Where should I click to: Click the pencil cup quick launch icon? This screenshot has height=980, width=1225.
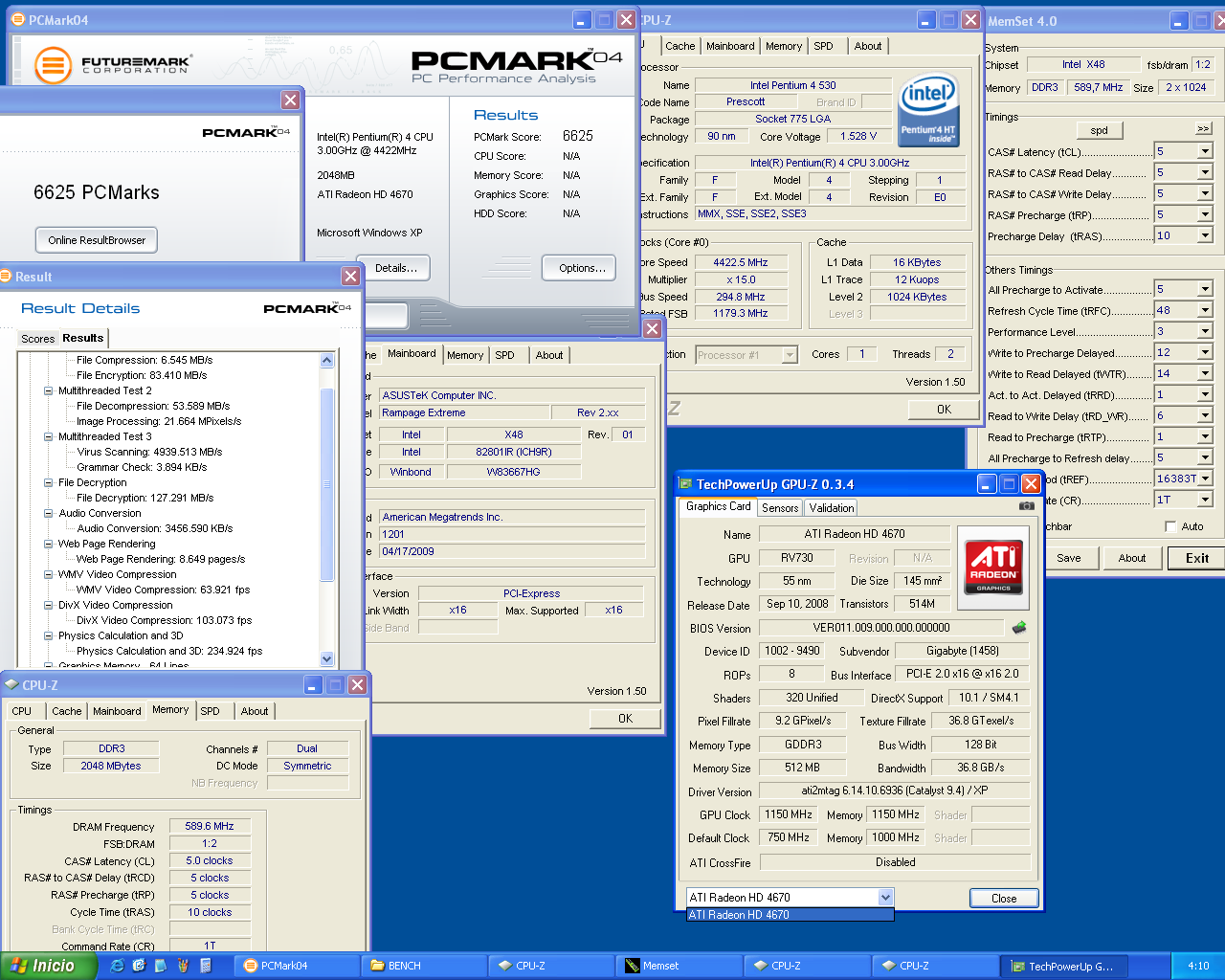pos(183,966)
